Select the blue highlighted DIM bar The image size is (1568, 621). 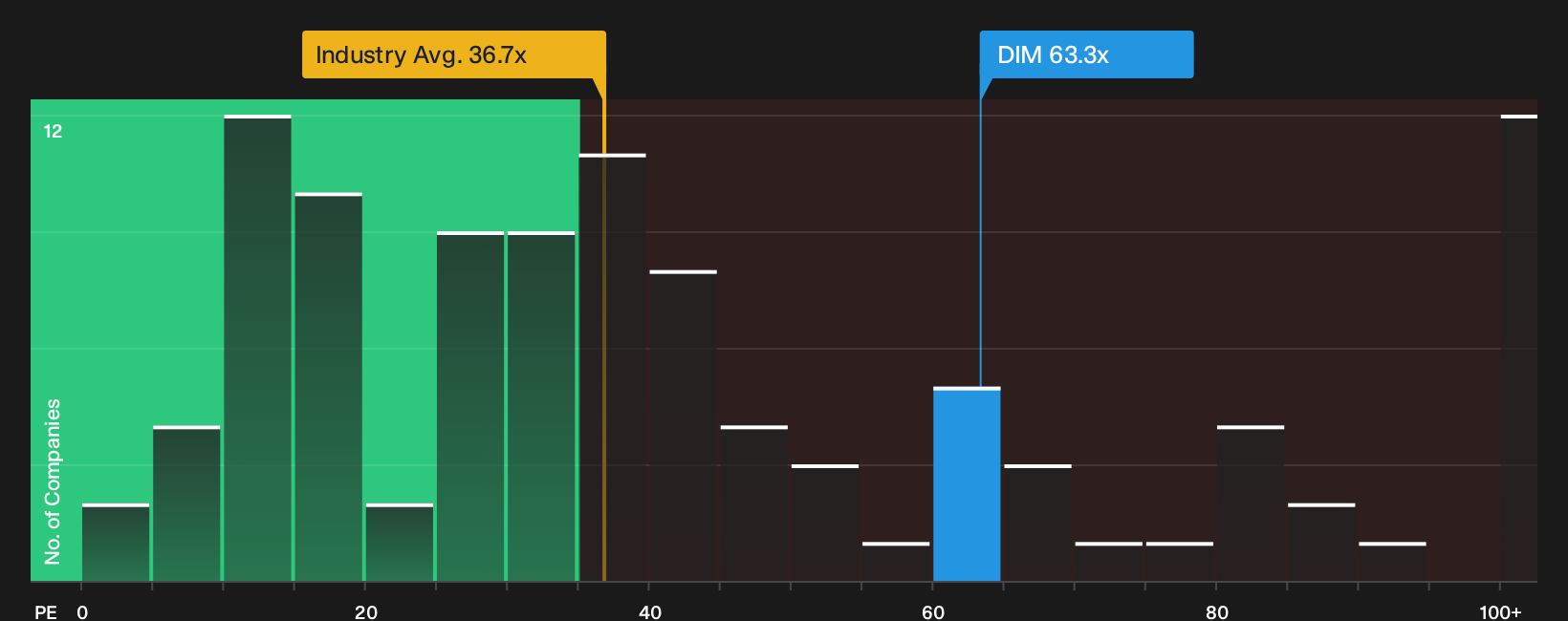click(967, 484)
